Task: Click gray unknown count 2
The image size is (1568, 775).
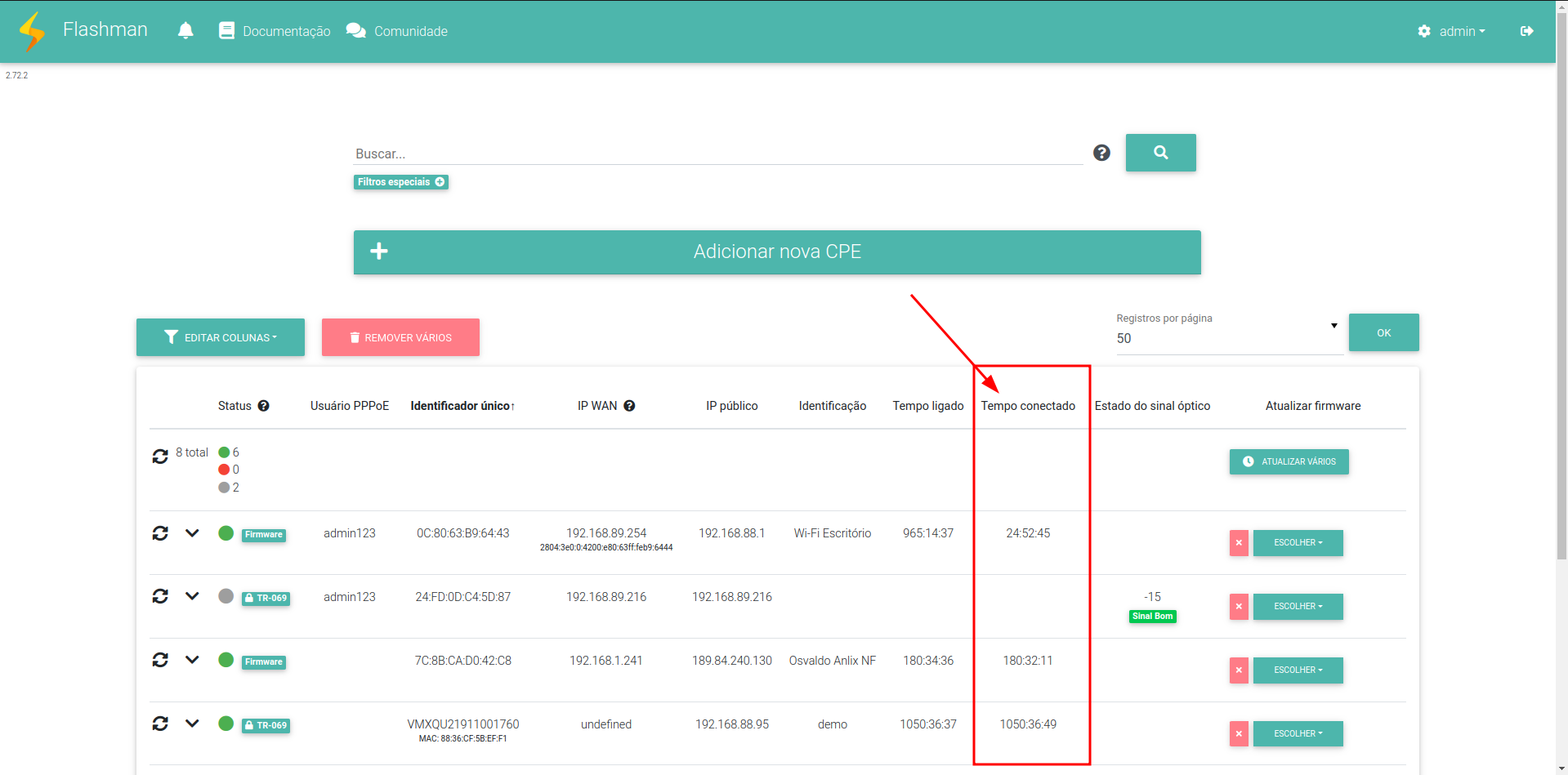Action: click(229, 488)
